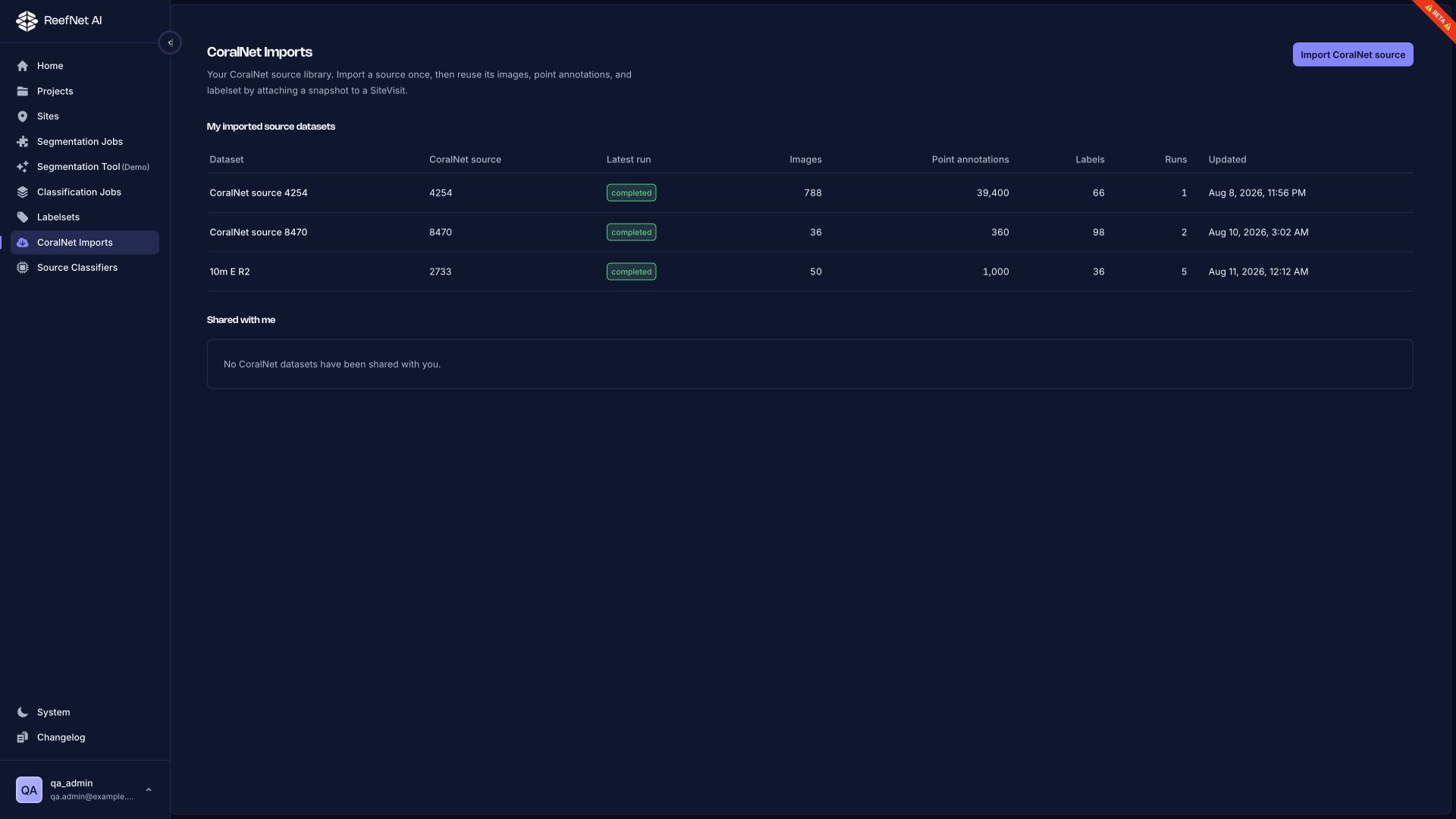1456x819 pixels.
Task: Open the Projects section
Action: 85,91
